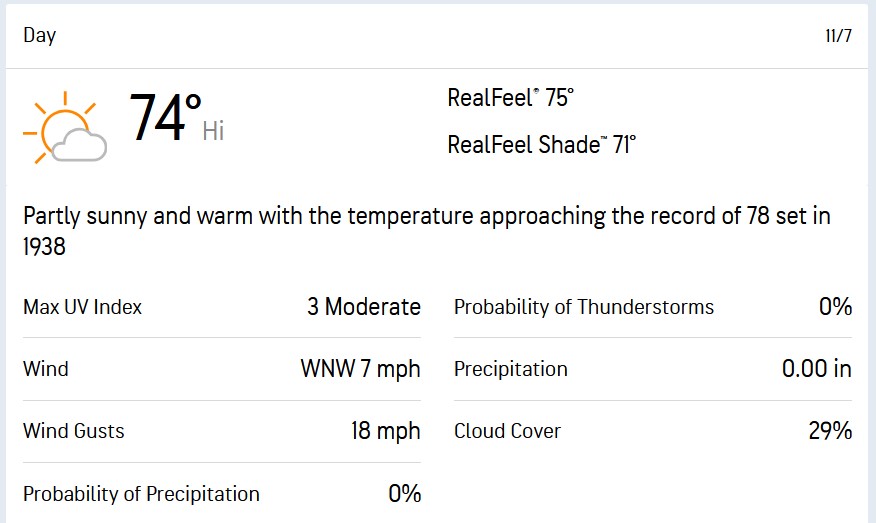Image resolution: width=876 pixels, height=523 pixels.
Task: Click the Probability of Precipitation label
Action: pyautogui.click(x=141, y=494)
